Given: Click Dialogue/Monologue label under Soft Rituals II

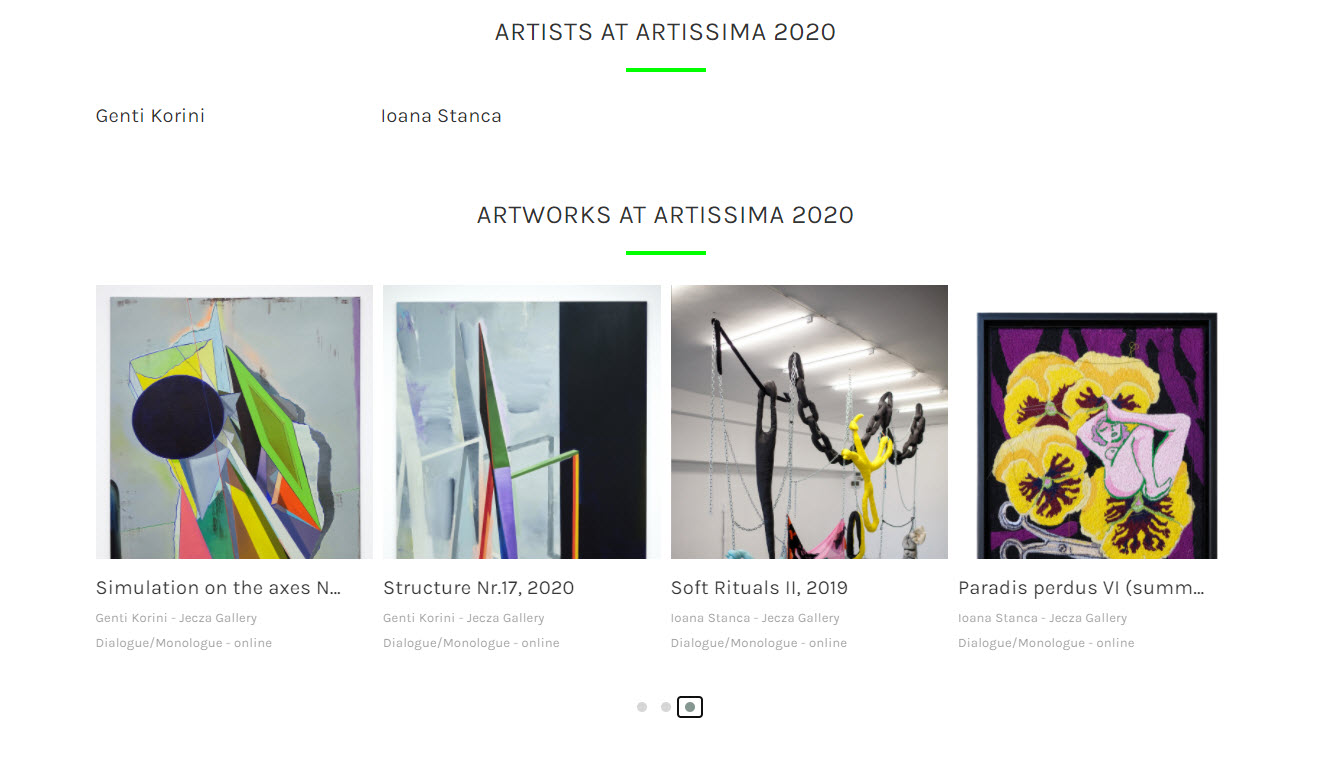Looking at the screenshot, I should tap(759, 643).
